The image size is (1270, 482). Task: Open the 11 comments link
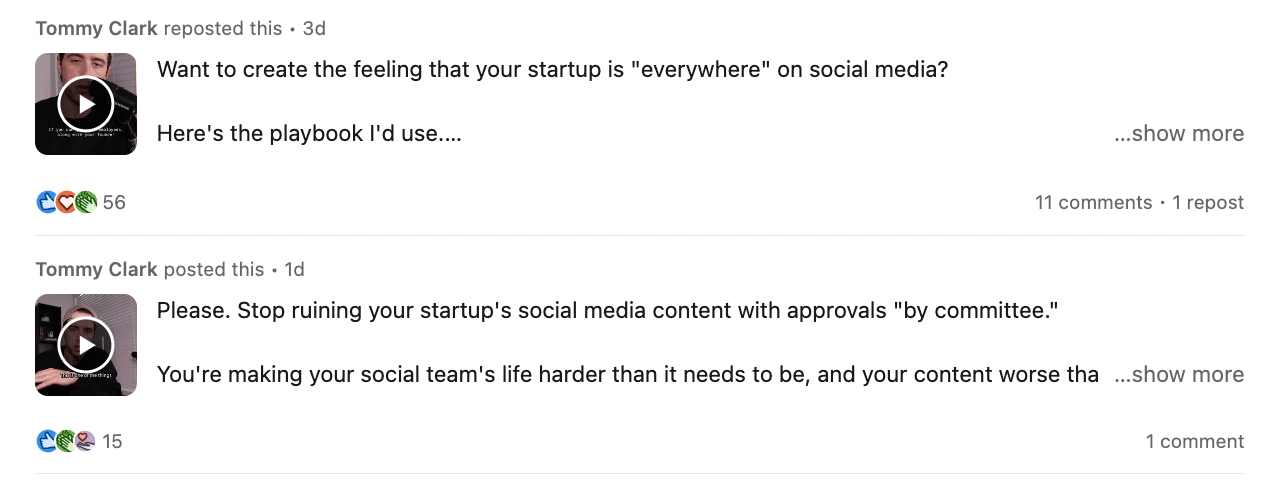[x=1093, y=202]
